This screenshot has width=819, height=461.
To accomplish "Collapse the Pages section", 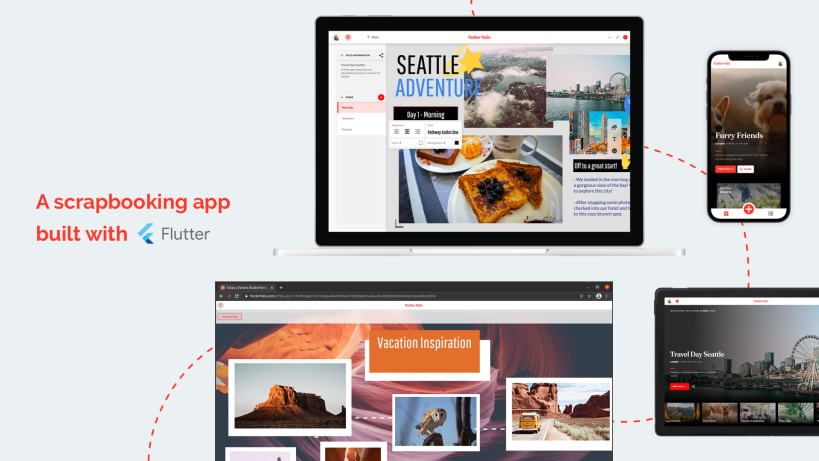I will click(342, 97).
